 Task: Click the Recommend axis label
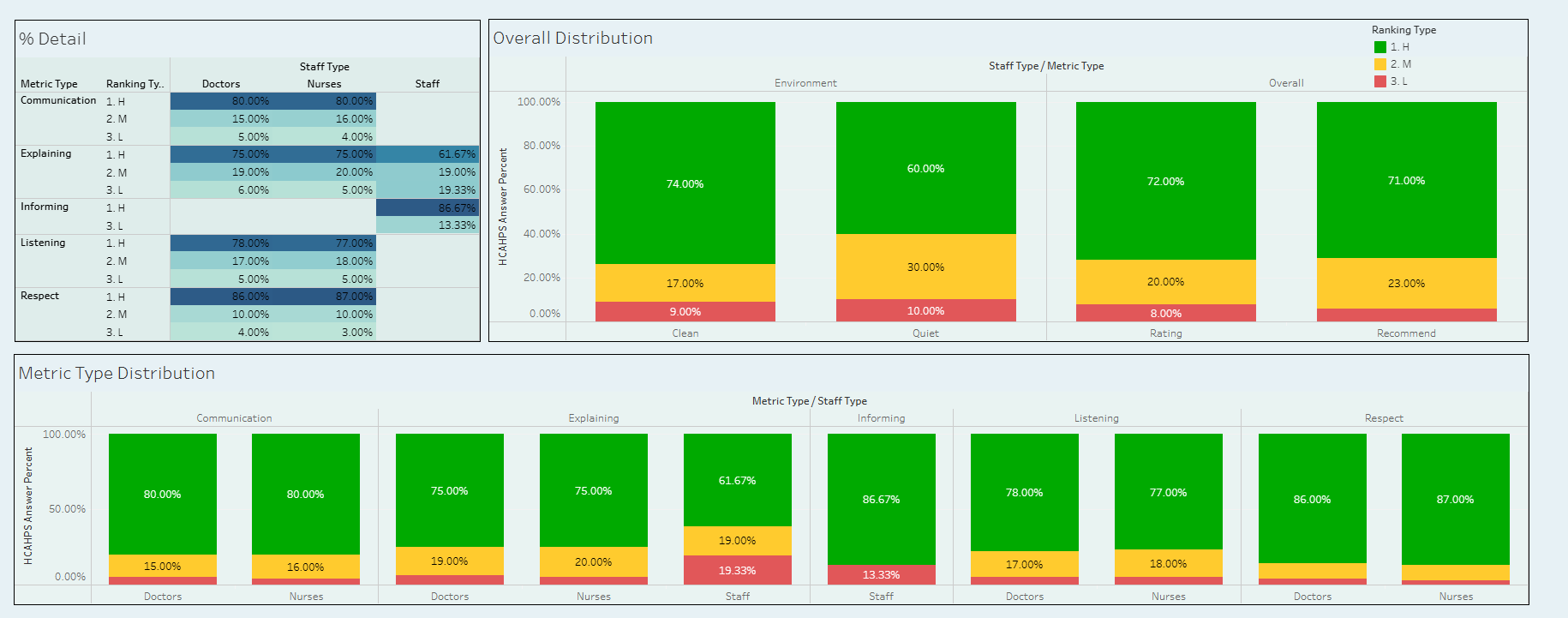[1406, 333]
